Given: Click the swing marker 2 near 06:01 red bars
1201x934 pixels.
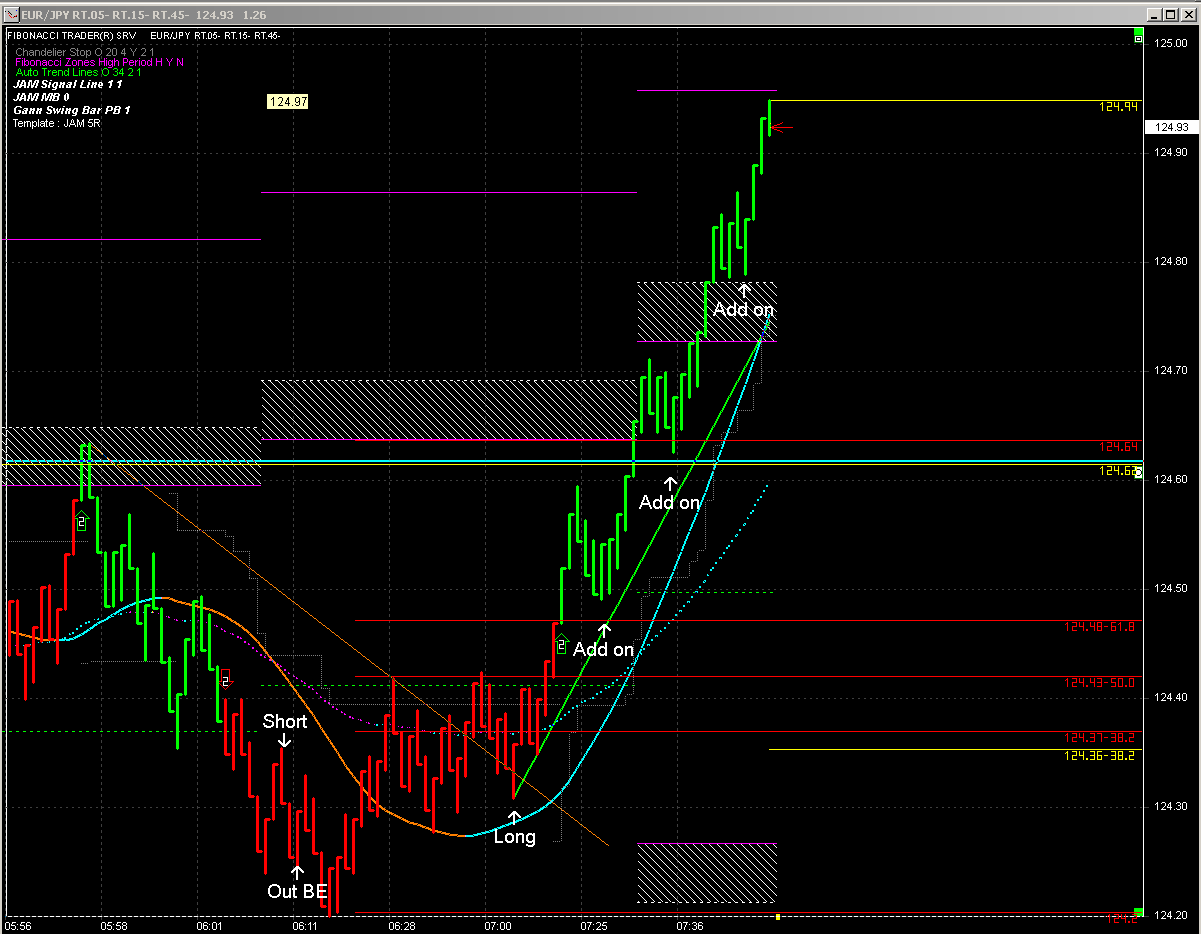Looking at the screenshot, I should tap(226, 680).
